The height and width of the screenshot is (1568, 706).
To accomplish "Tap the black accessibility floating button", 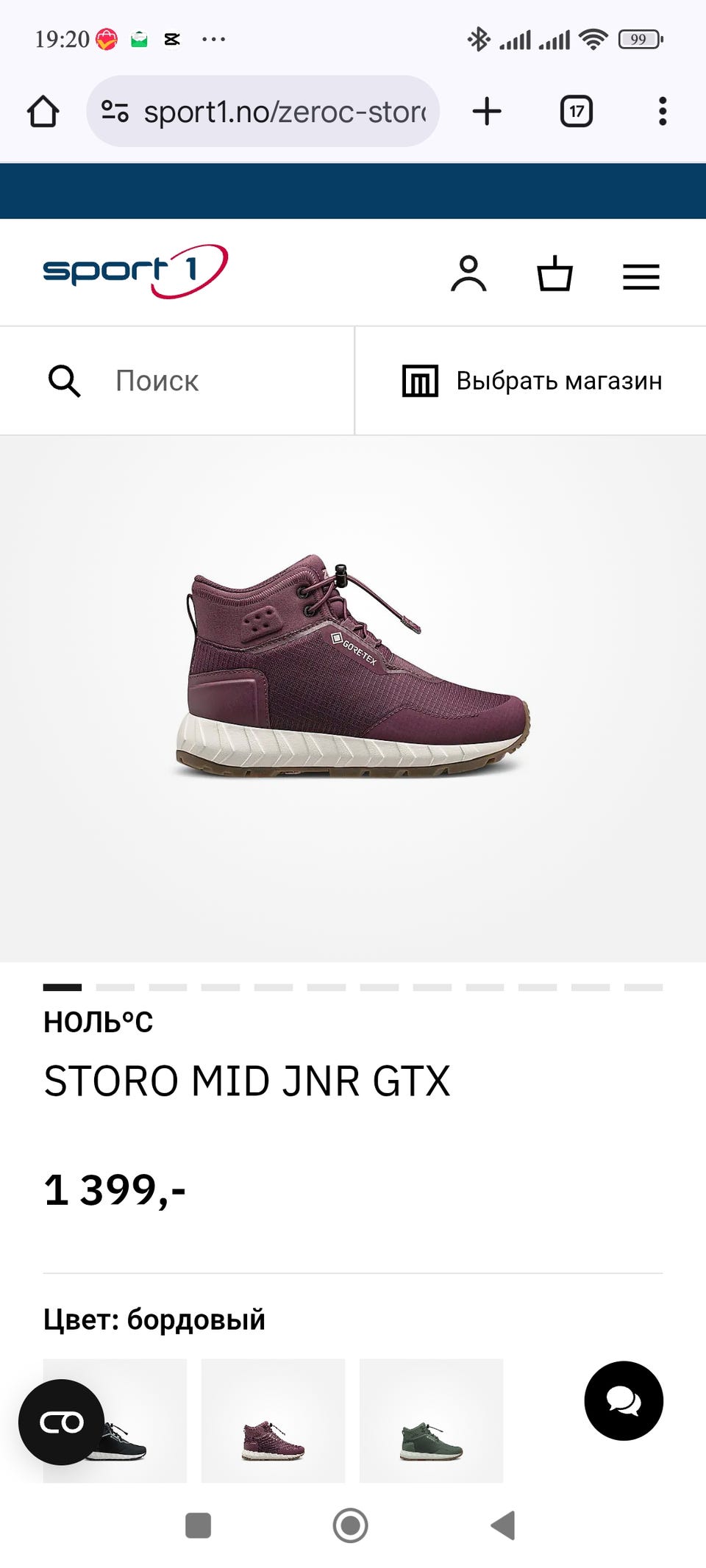I will point(62,1422).
